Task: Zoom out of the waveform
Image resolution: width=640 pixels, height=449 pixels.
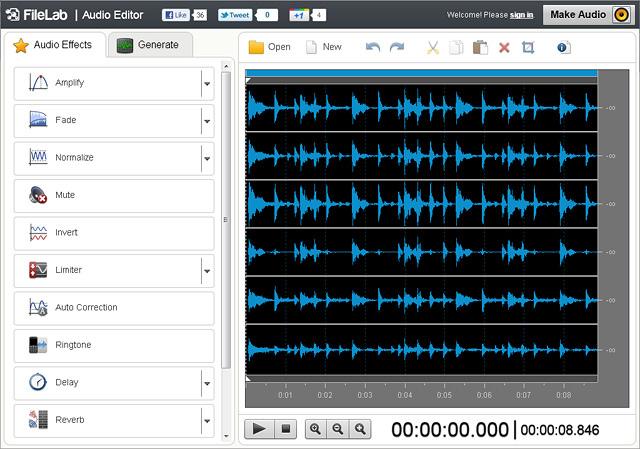Action: pos(338,429)
